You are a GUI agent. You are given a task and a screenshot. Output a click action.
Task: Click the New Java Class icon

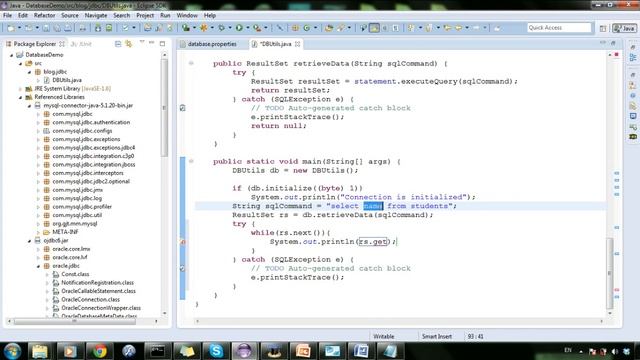pos(307,28)
